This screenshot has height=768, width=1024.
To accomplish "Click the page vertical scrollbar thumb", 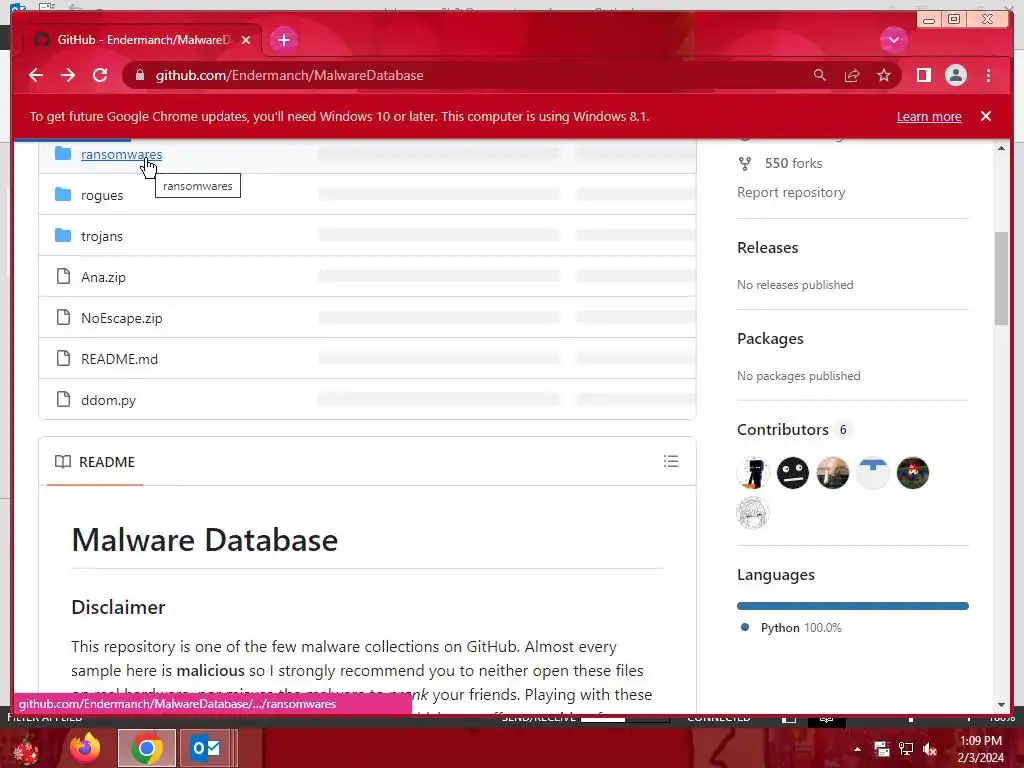I will (1001, 278).
